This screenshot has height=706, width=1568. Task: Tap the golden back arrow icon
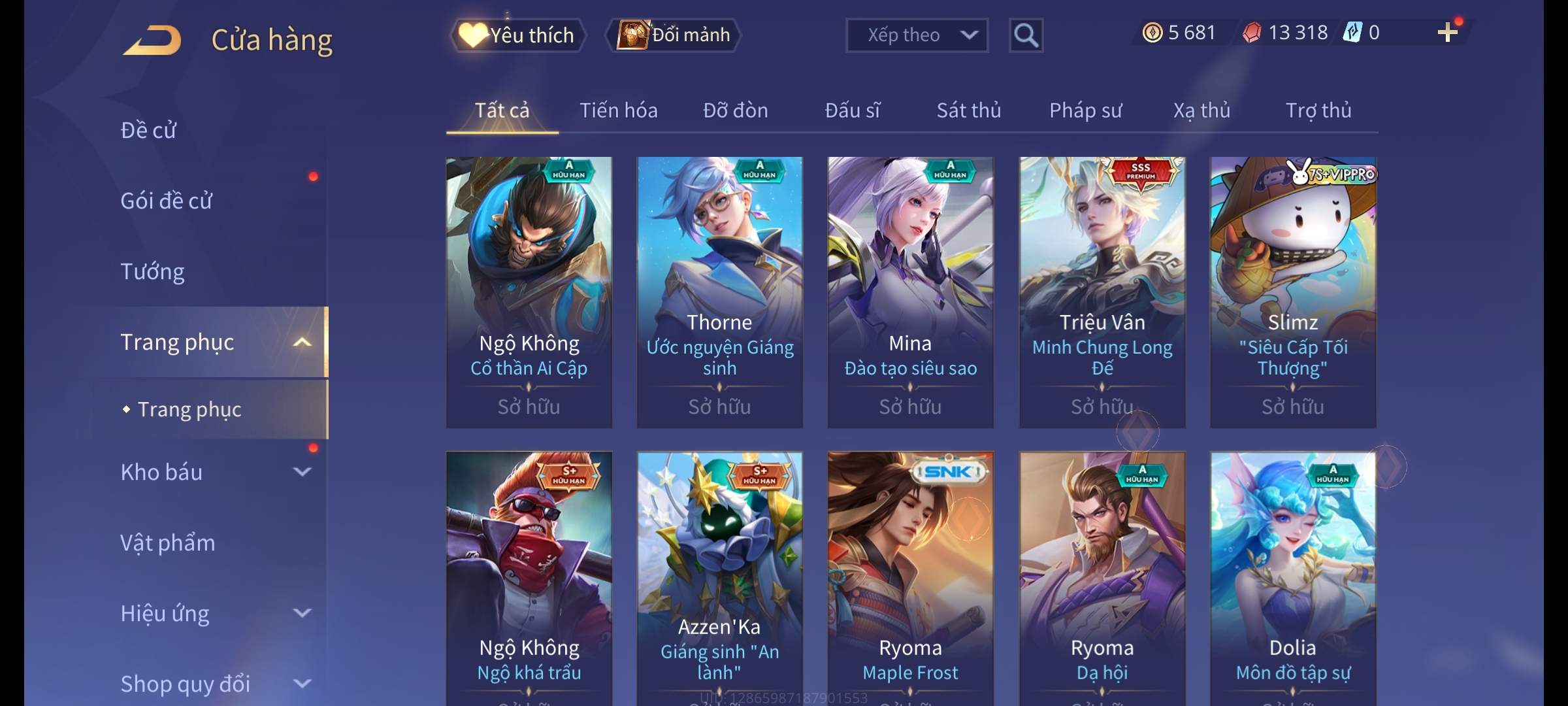click(x=153, y=40)
